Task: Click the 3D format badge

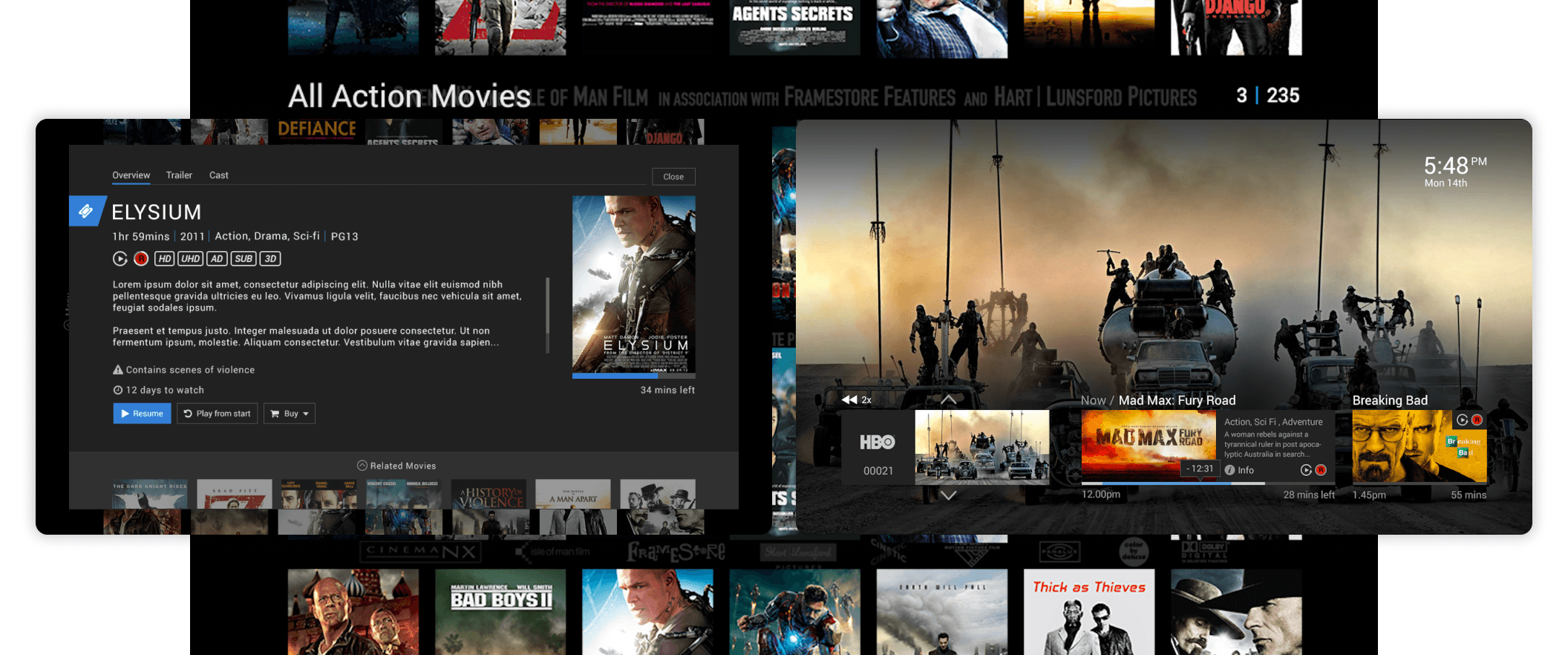Action: coord(270,258)
